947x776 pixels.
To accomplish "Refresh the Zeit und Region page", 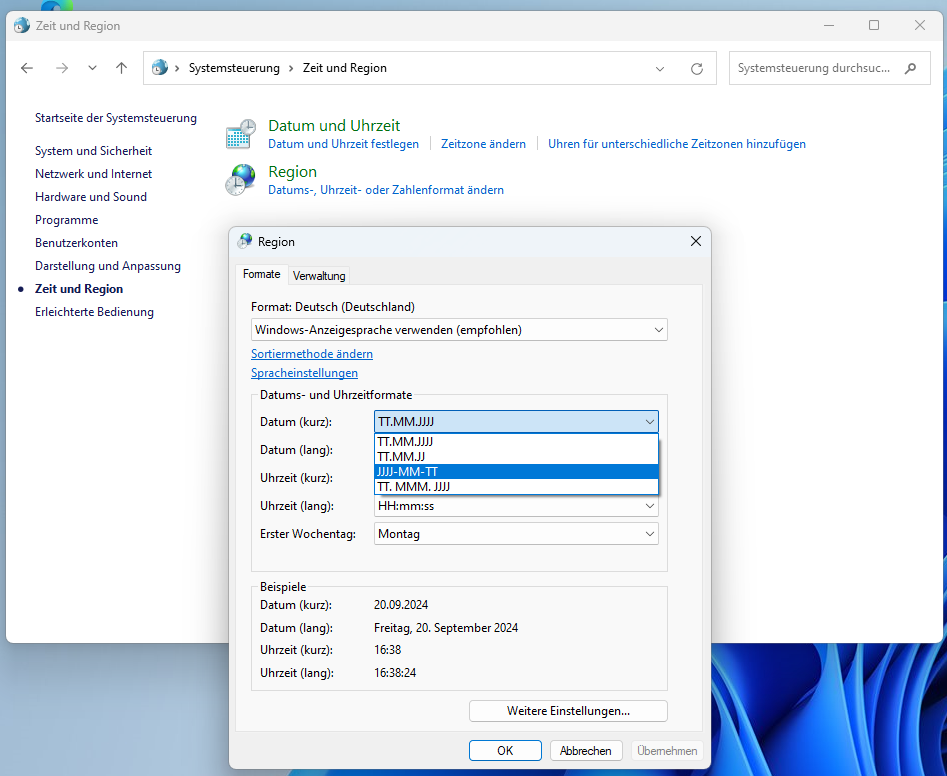I will click(696, 69).
